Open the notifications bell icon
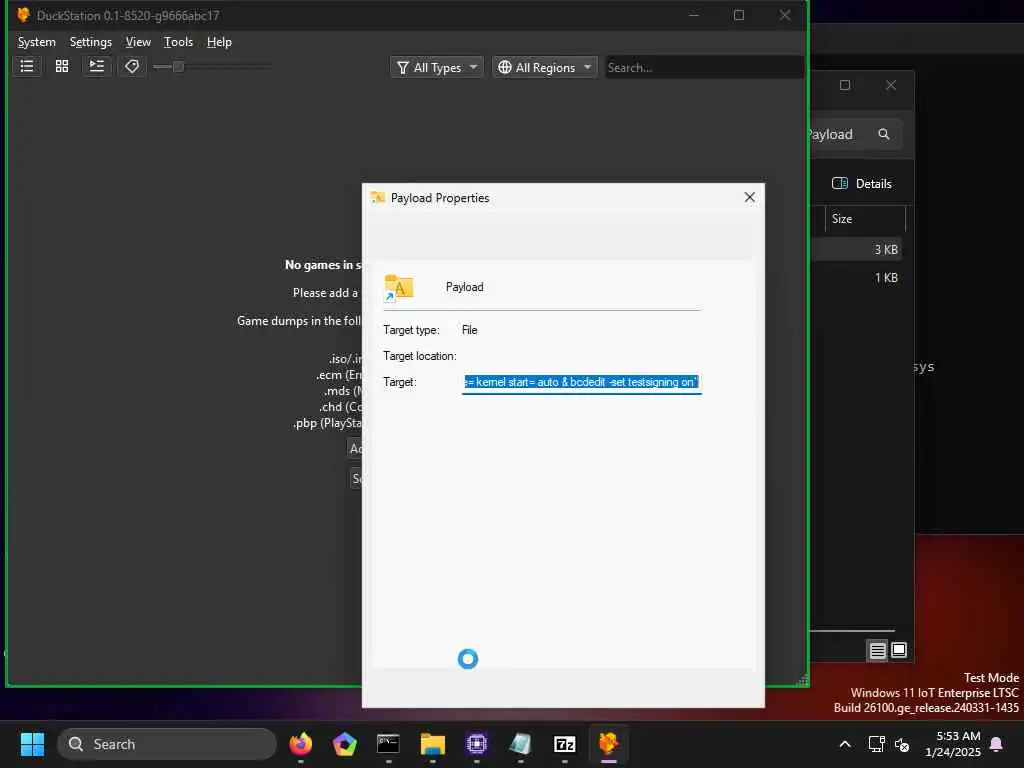Viewport: 1024px width, 768px height. [x=997, y=744]
